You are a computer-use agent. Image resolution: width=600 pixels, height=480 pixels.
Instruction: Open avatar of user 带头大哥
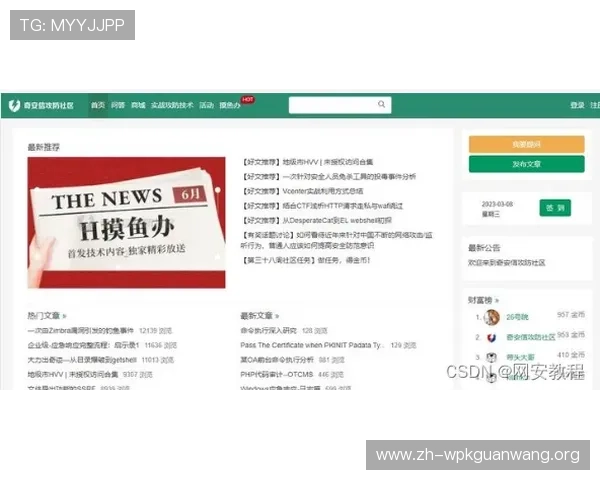pyautogui.click(x=491, y=358)
